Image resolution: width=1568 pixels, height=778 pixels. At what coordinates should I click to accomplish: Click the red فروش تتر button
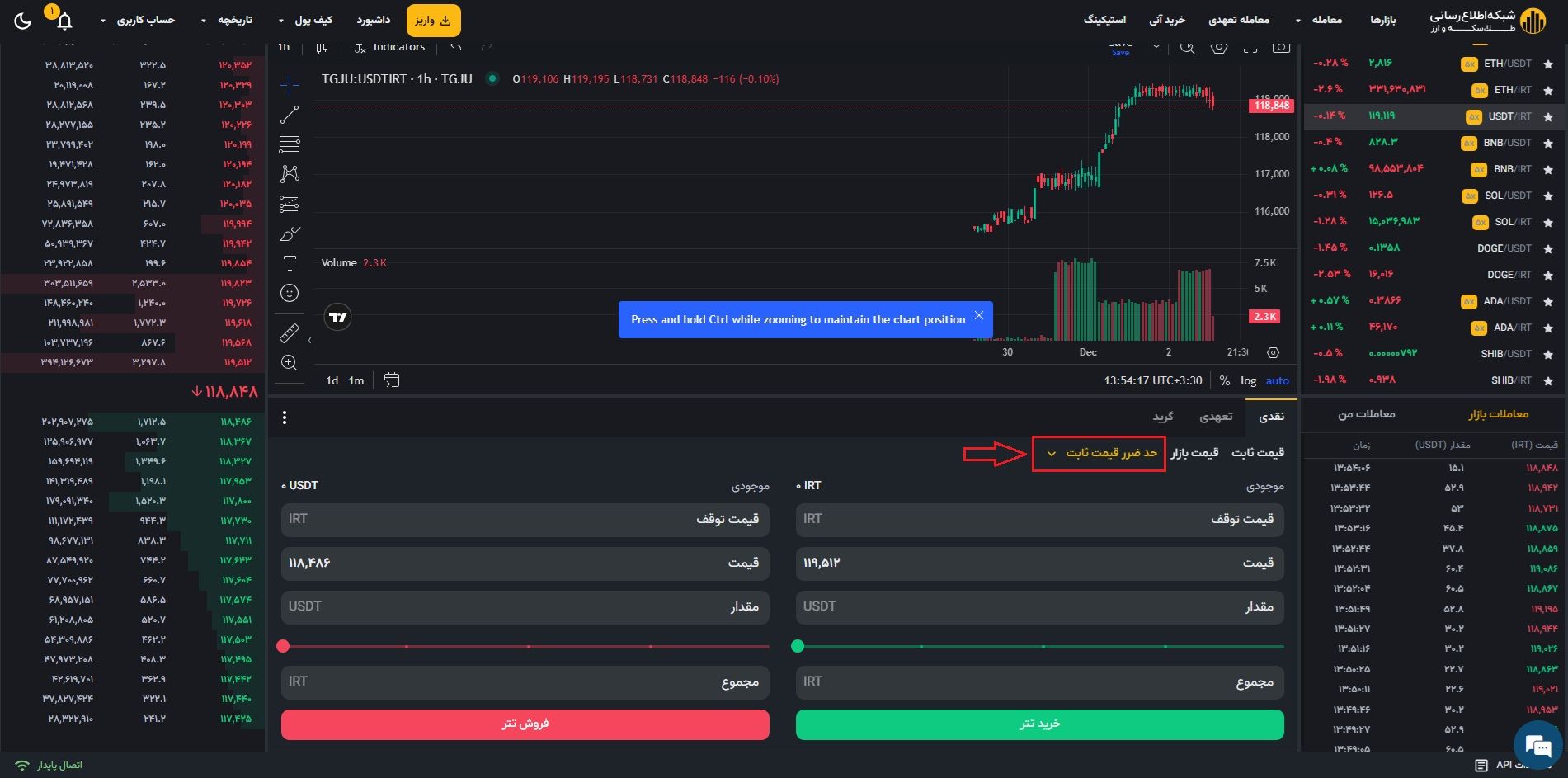[525, 724]
